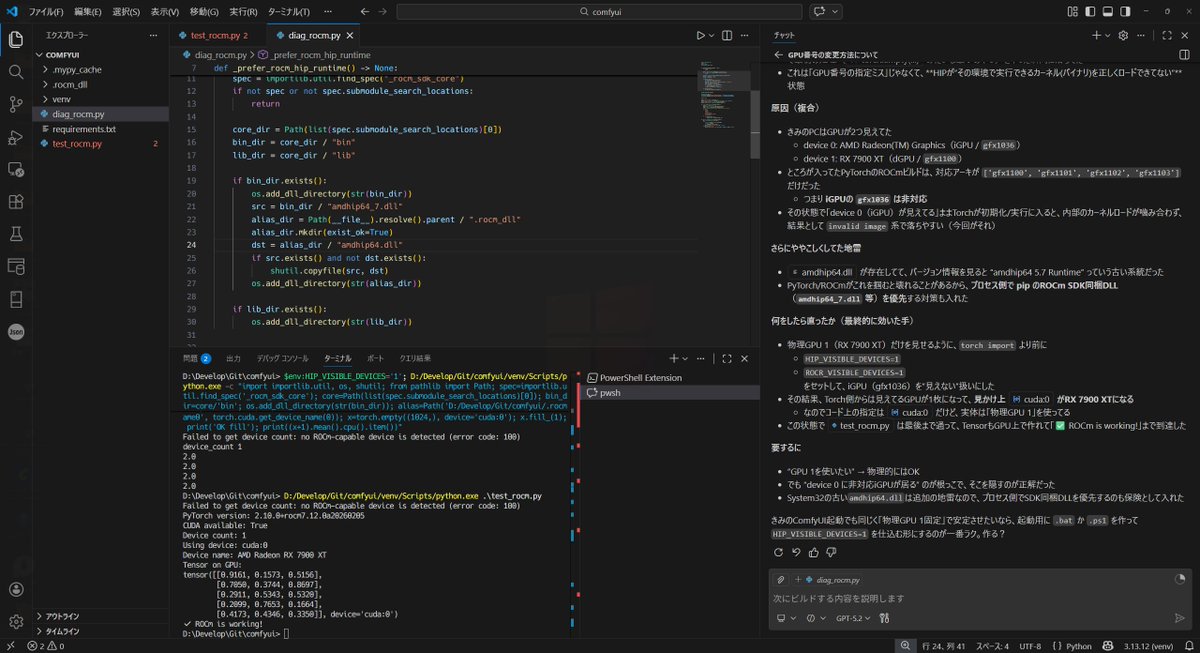Open test_rocm.py in the explorer
The width and height of the screenshot is (1200, 653).
tap(99, 143)
